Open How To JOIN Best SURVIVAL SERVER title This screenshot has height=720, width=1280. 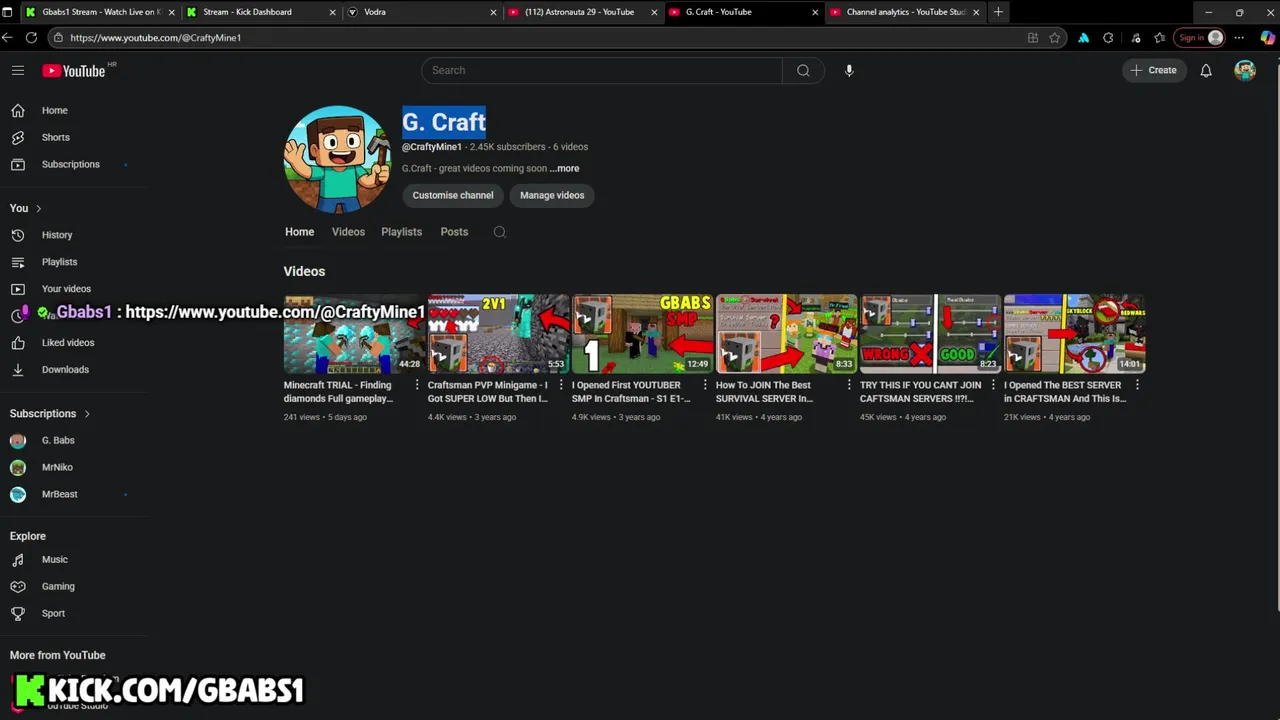pyautogui.click(x=764, y=392)
